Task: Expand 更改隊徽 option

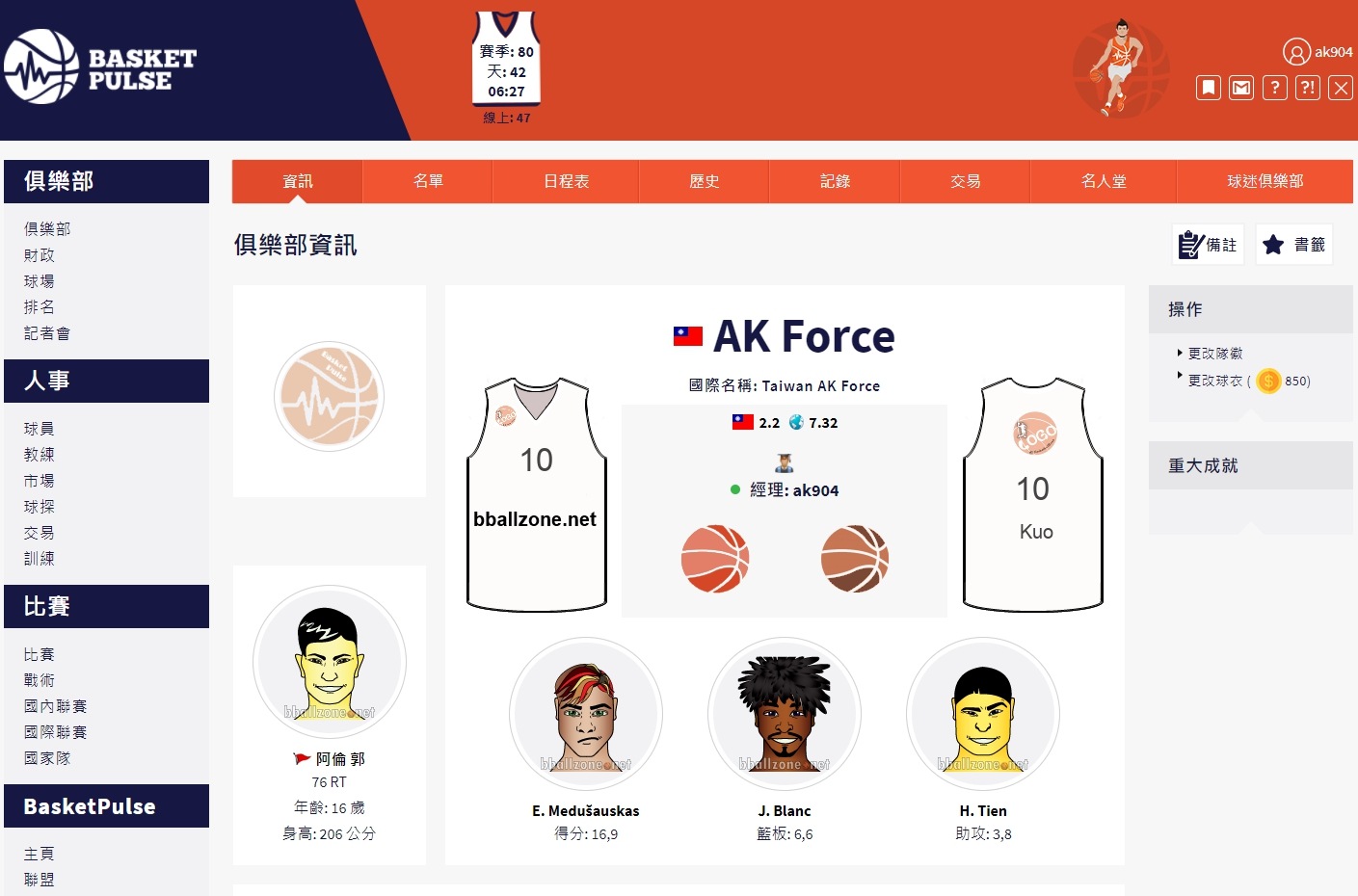Action: point(1214,354)
